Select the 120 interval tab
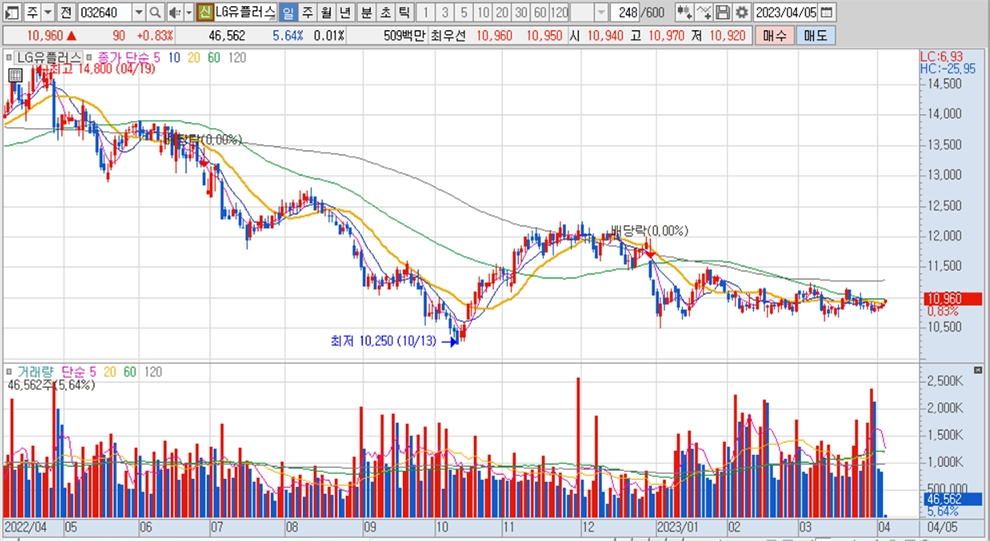Screen dimensions: 990x541 coord(559,12)
